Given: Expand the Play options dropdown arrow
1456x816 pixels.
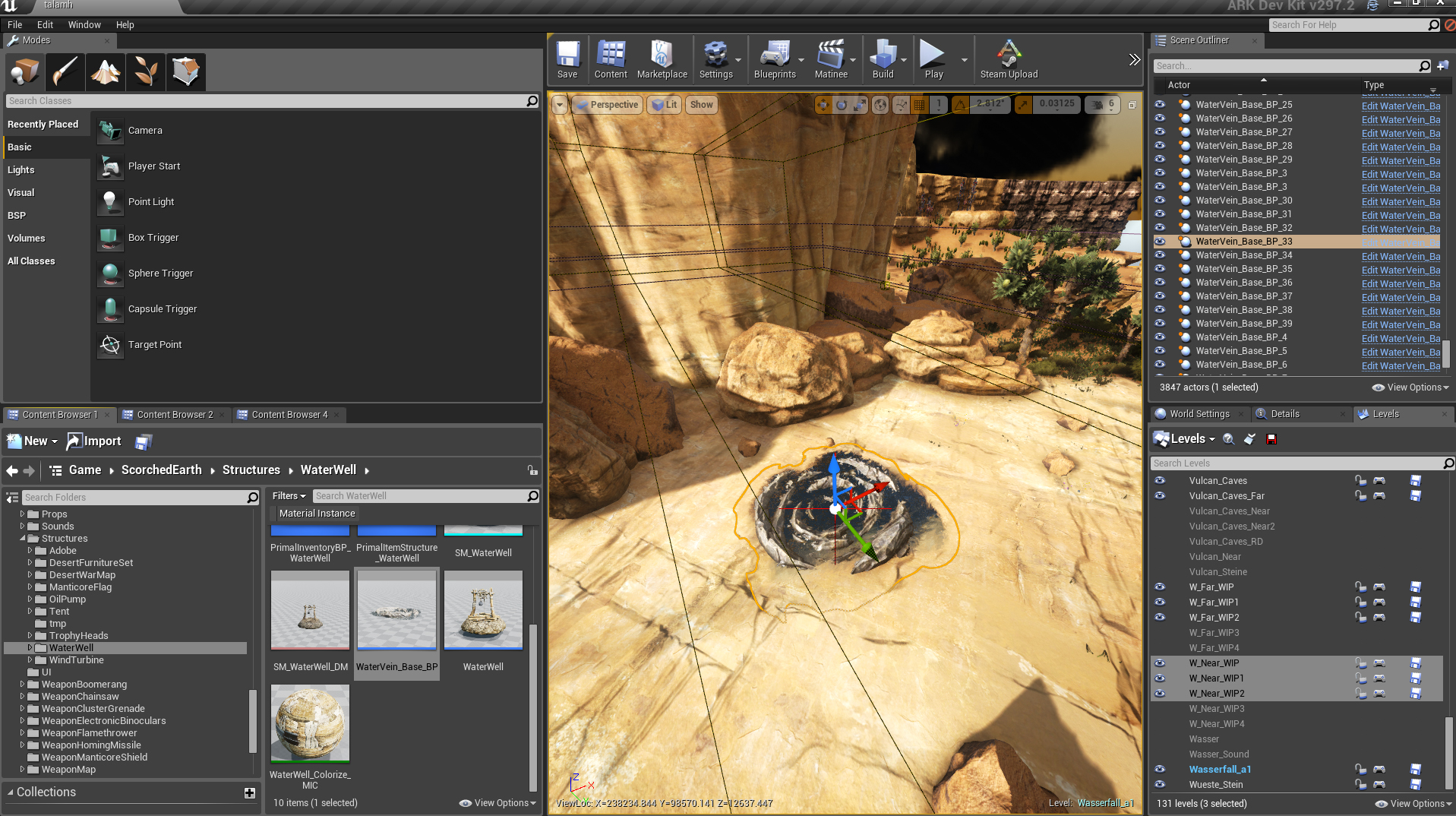Looking at the screenshot, I should click(x=965, y=59).
